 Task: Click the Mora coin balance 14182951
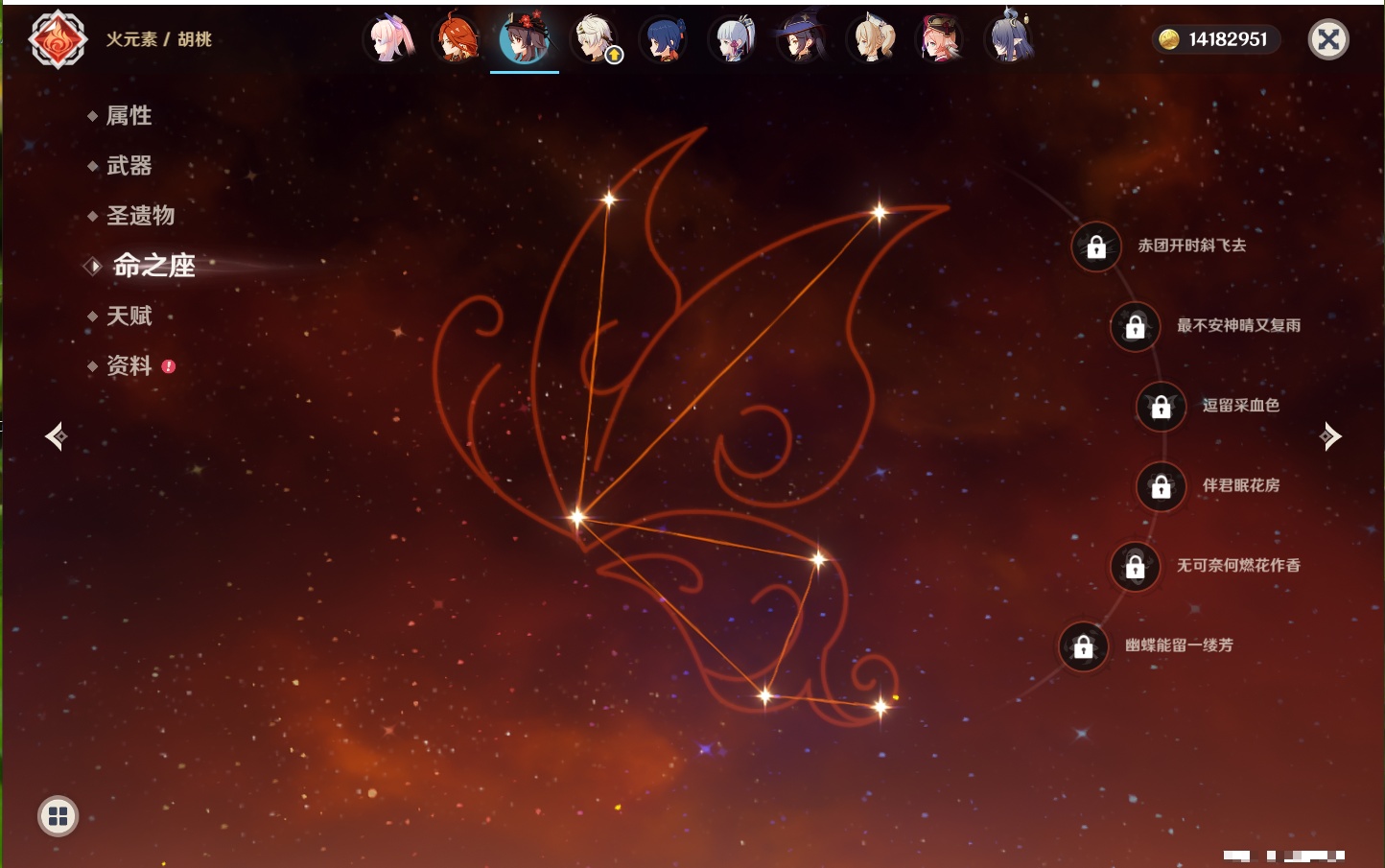pyautogui.click(x=1215, y=39)
